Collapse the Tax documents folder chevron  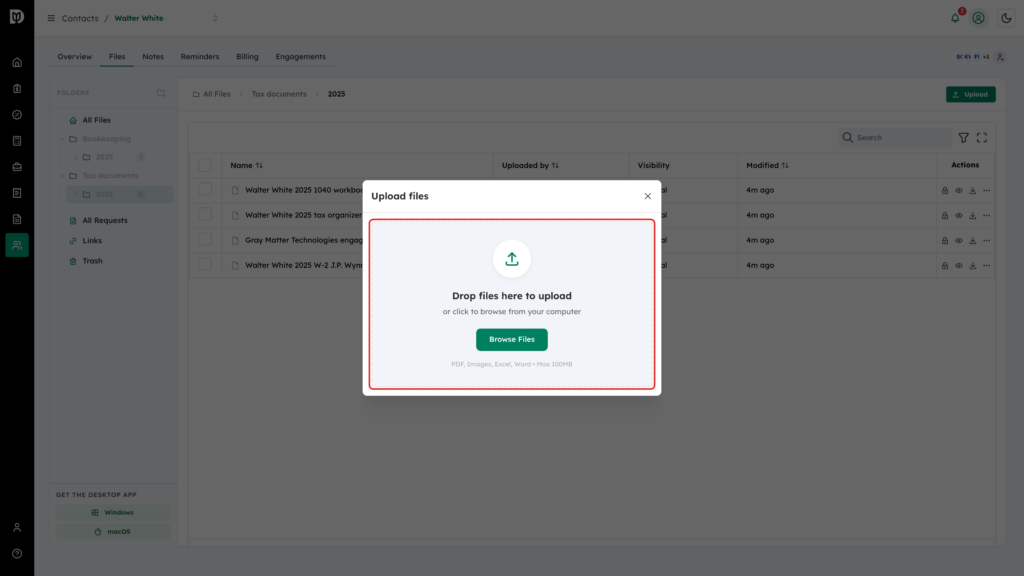coord(63,176)
